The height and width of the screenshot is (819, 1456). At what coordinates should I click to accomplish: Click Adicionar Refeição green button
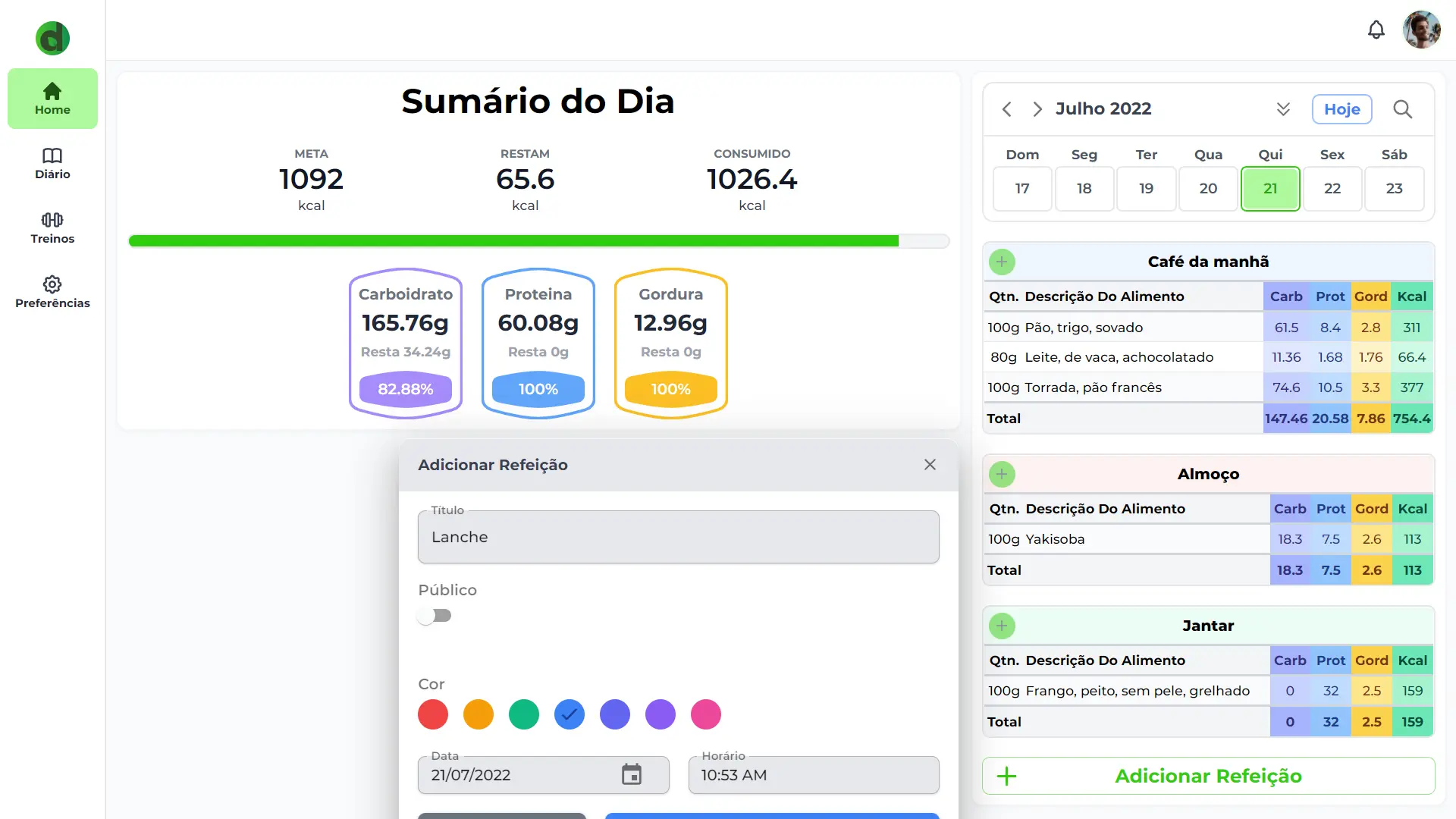pos(1208,775)
